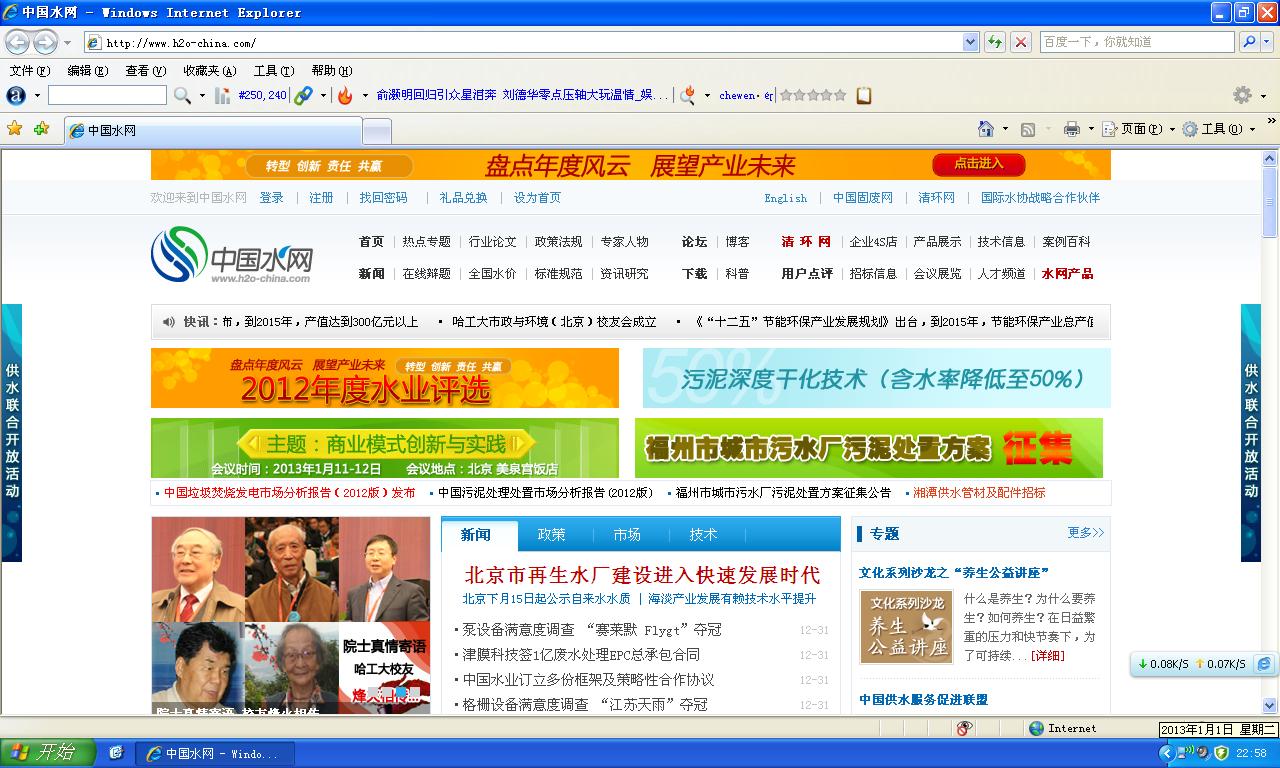Viewport: 1280px width, 768px height.
Task: Click the Alexa toolbar logo icon
Action: point(16,95)
